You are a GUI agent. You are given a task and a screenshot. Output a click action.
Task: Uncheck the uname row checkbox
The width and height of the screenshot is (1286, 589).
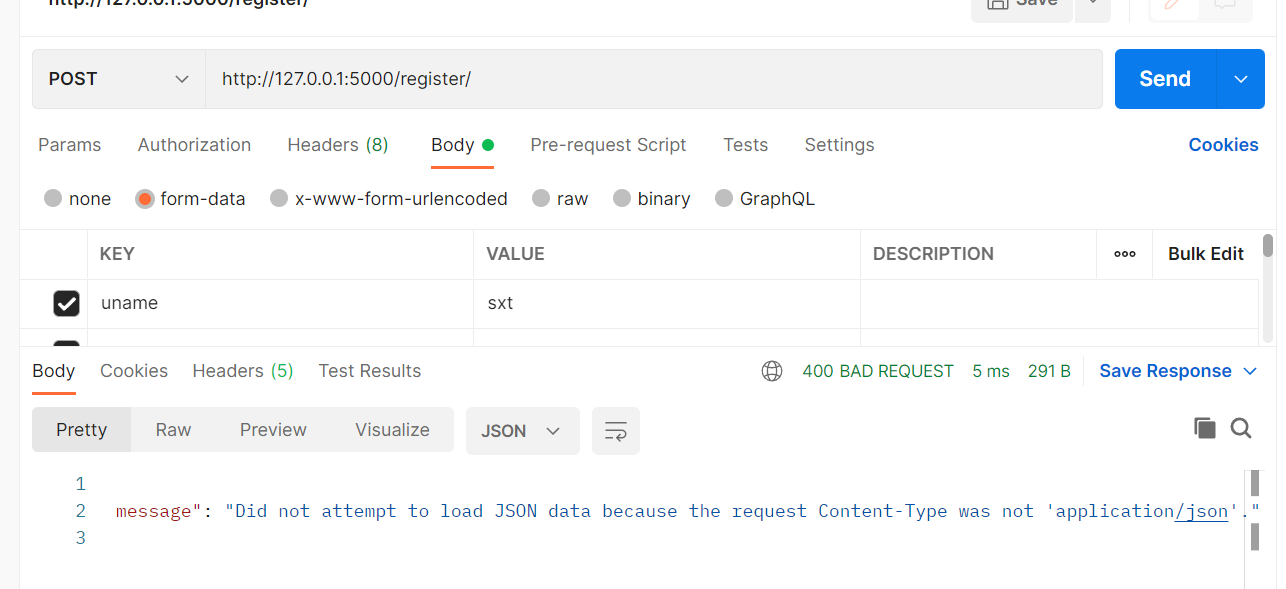(x=66, y=303)
